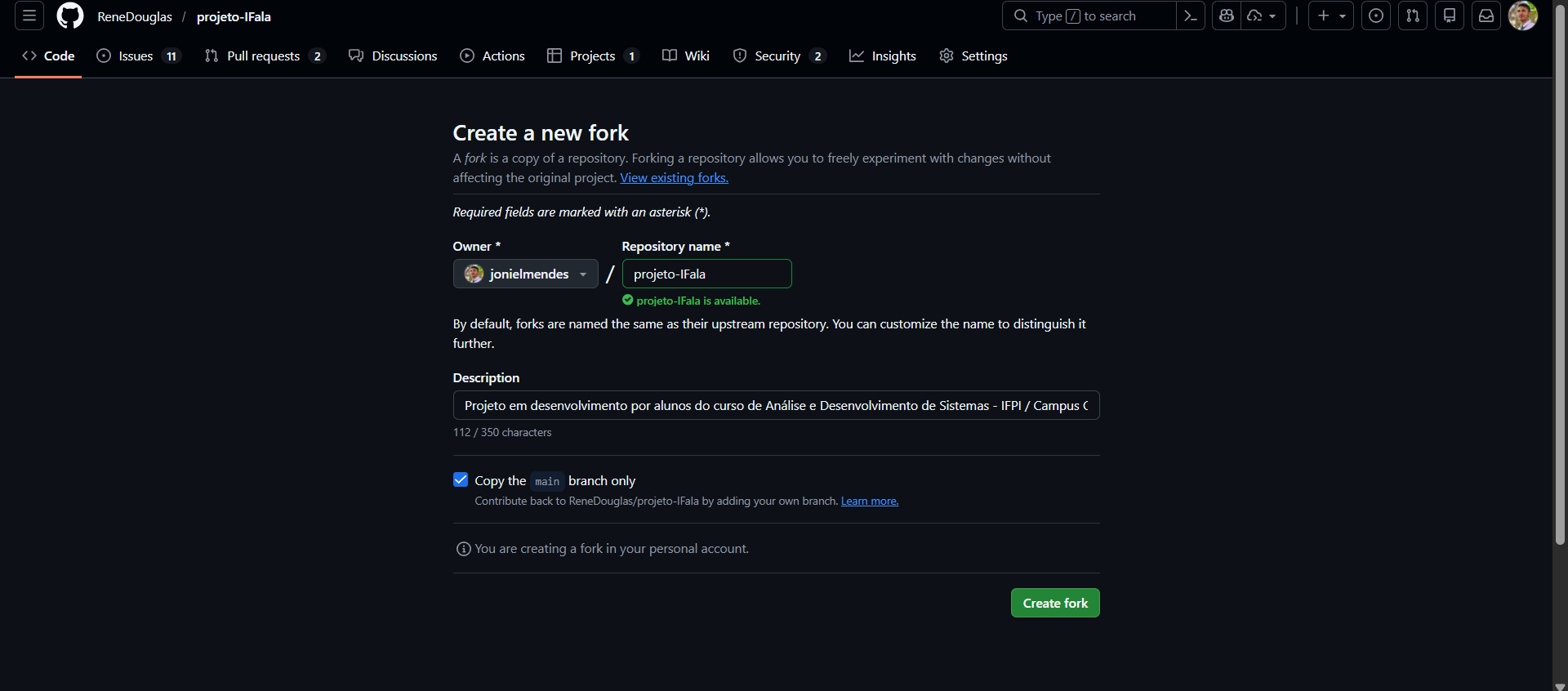The image size is (1568, 691).
Task: Open the notifications inbox icon
Action: tap(1486, 16)
